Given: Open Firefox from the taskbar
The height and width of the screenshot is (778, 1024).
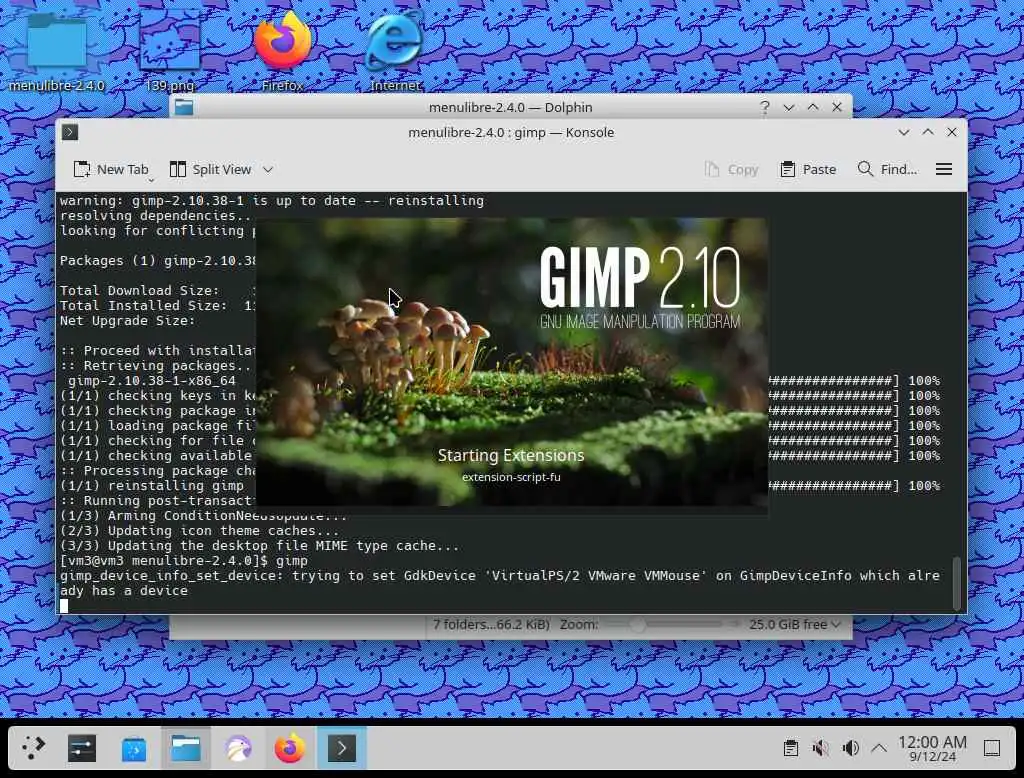Looking at the screenshot, I should [x=290, y=749].
